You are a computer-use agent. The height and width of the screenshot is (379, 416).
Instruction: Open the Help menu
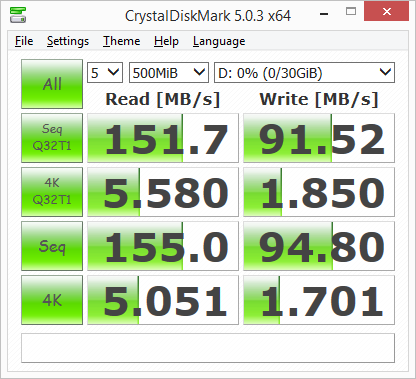pyautogui.click(x=166, y=41)
